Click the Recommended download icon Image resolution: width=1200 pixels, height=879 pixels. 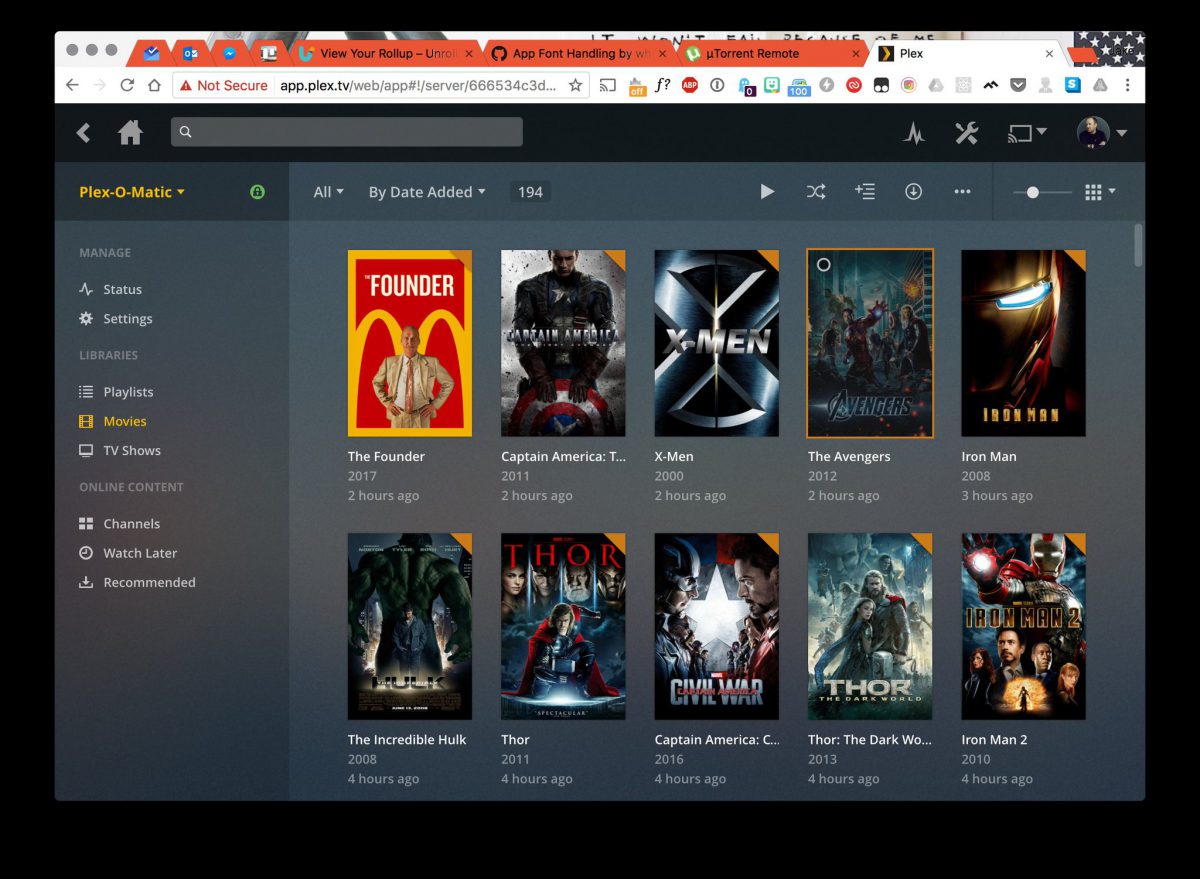point(86,582)
